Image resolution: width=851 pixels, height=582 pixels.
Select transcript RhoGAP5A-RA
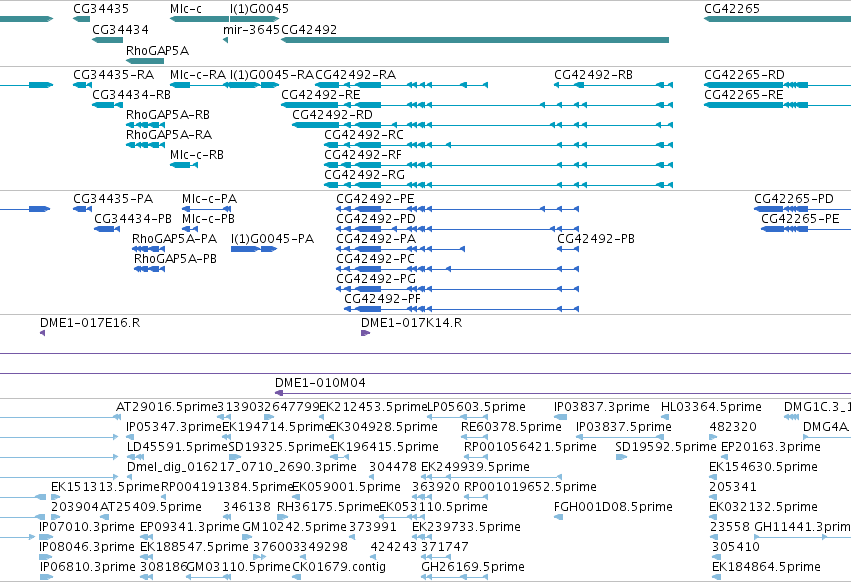coord(145,145)
